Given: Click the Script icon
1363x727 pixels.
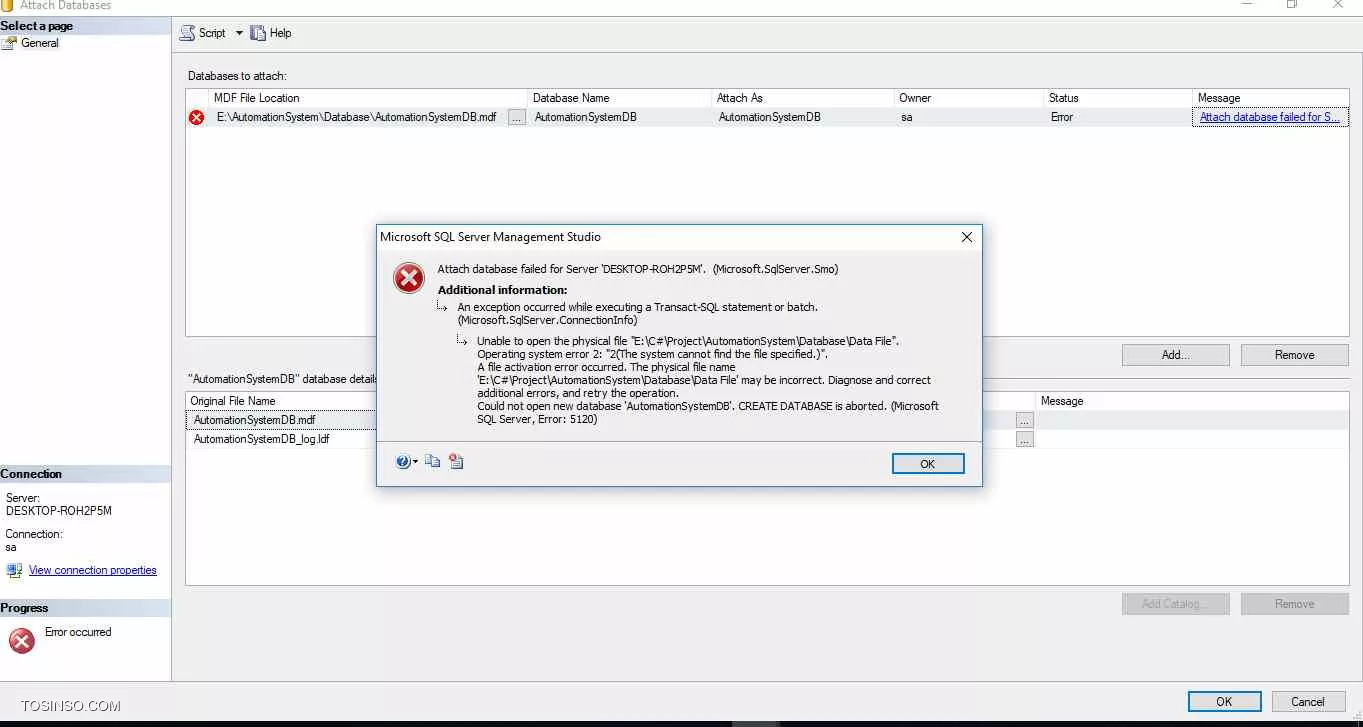Looking at the screenshot, I should (x=187, y=33).
